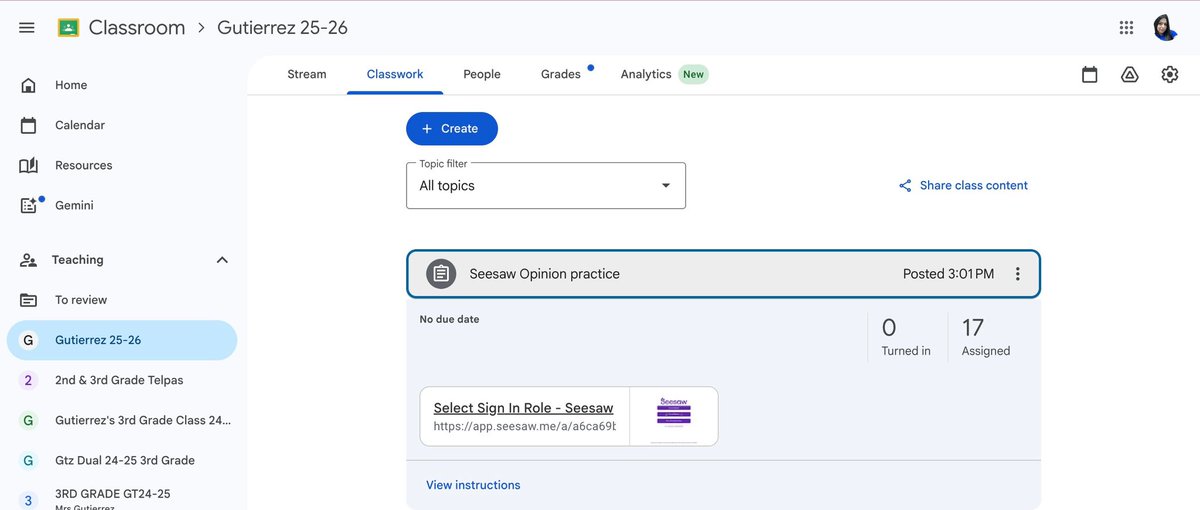
Task: Open 2nd & 3rd Grade Telpas class
Action: click(x=120, y=380)
